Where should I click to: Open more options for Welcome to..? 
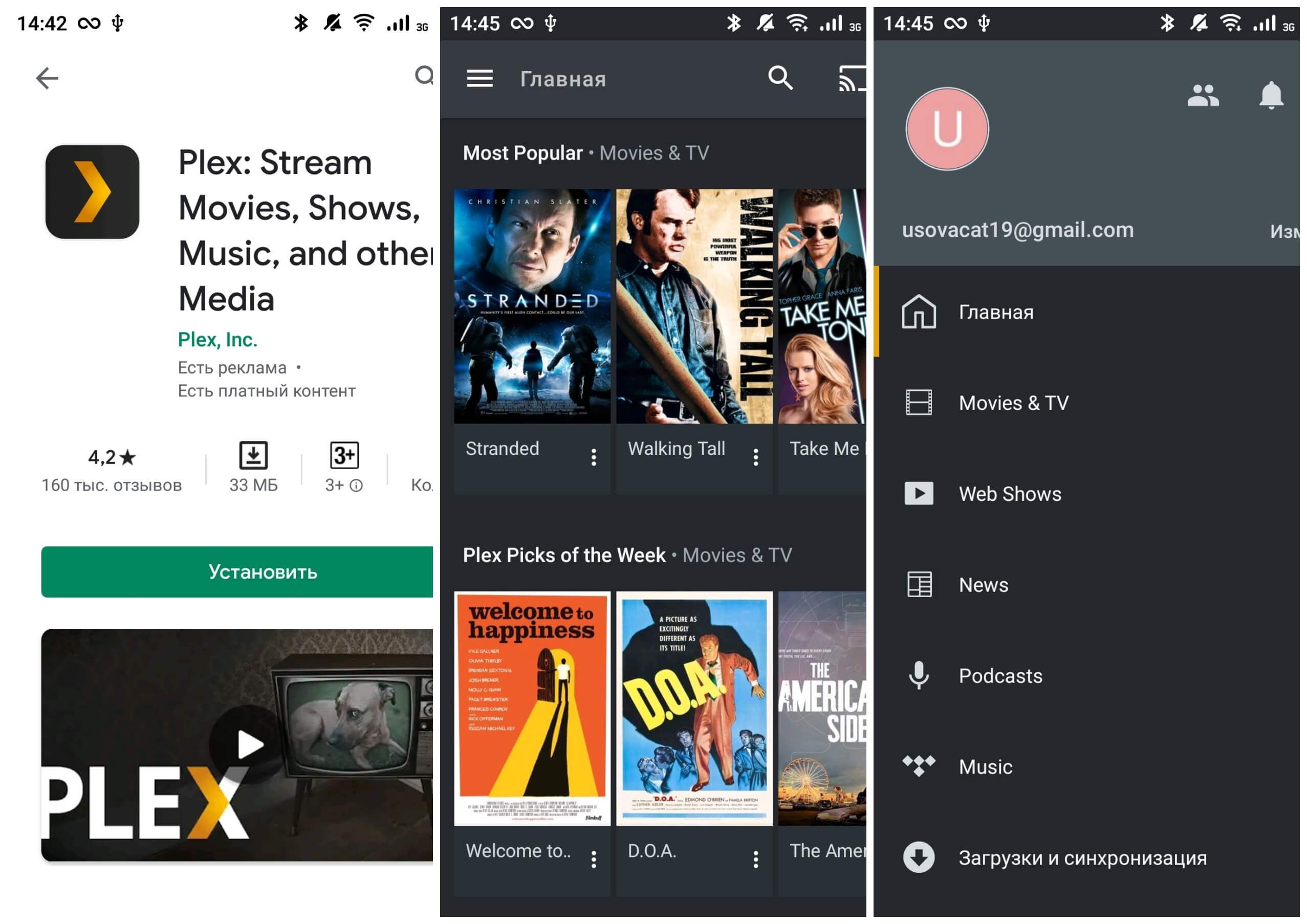(x=594, y=859)
